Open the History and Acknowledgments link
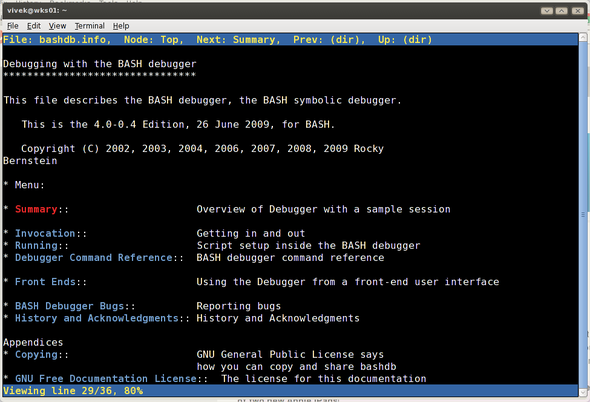The image size is (590, 402). coord(97,318)
